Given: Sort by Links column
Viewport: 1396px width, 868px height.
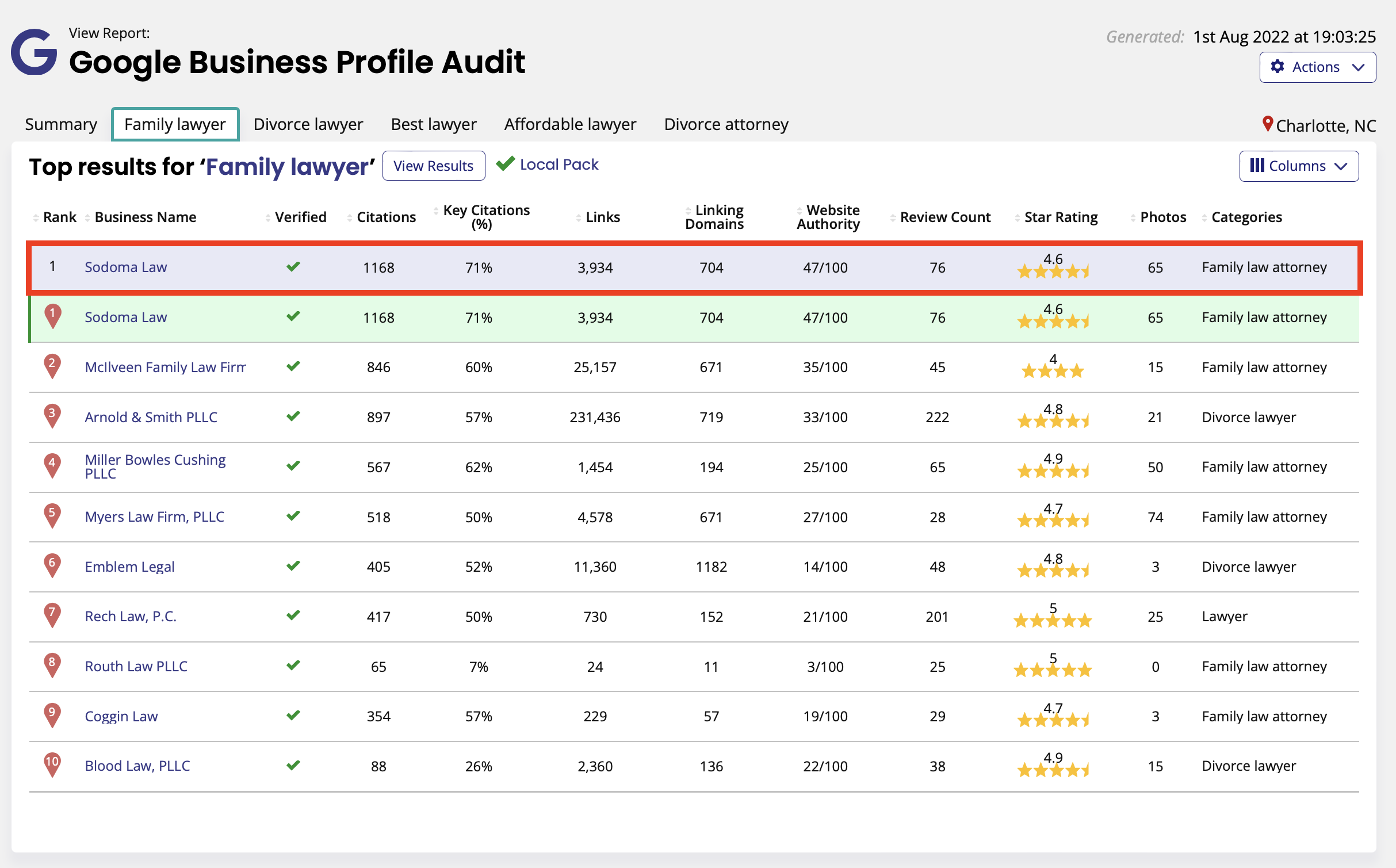Looking at the screenshot, I should tap(598, 217).
